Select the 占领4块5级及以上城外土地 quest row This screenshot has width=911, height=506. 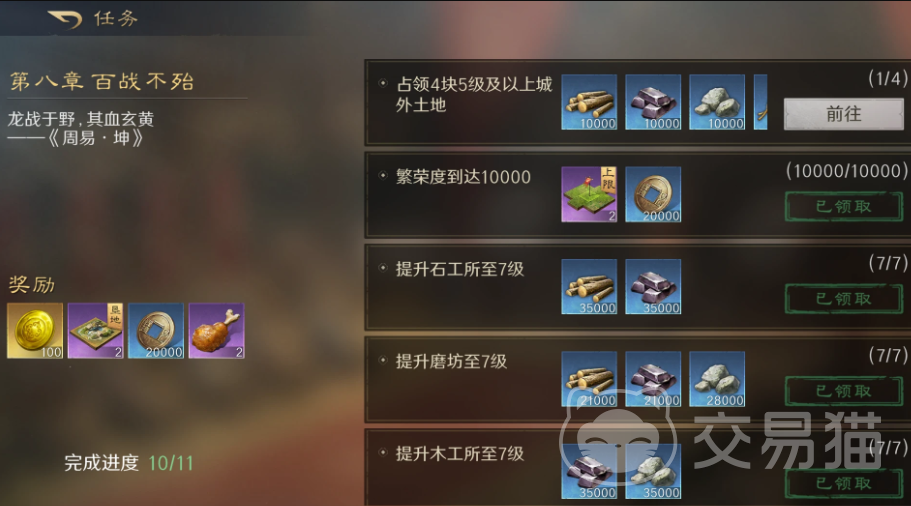[638, 102]
